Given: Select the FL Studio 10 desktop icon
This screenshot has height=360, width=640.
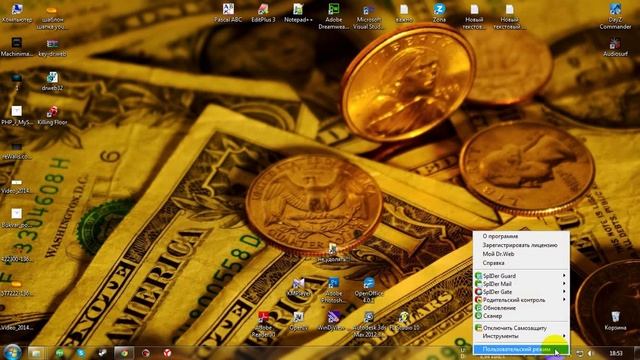Looking at the screenshot, I should click(404, 321).
